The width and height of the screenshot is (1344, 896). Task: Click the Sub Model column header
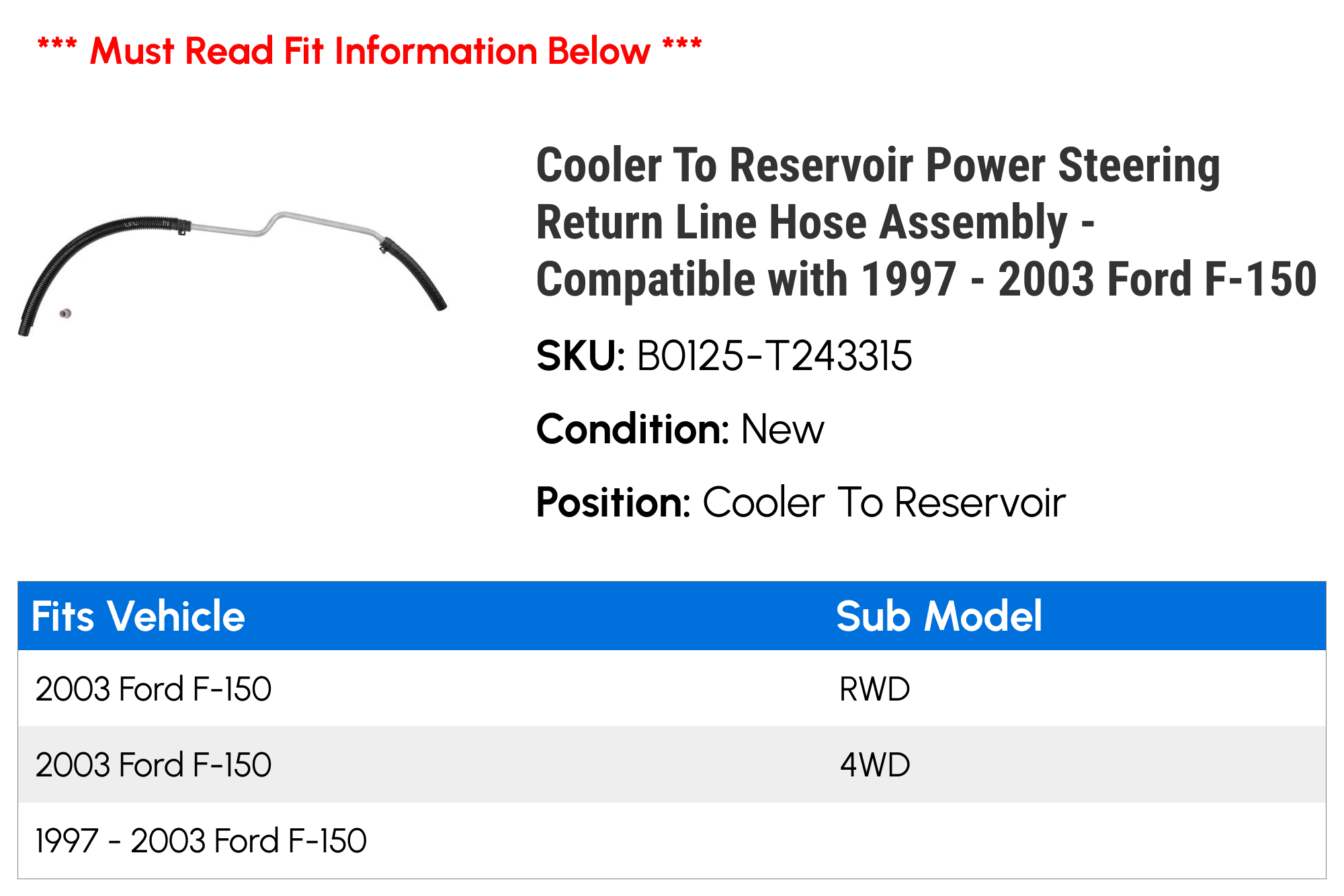(939, 616)
